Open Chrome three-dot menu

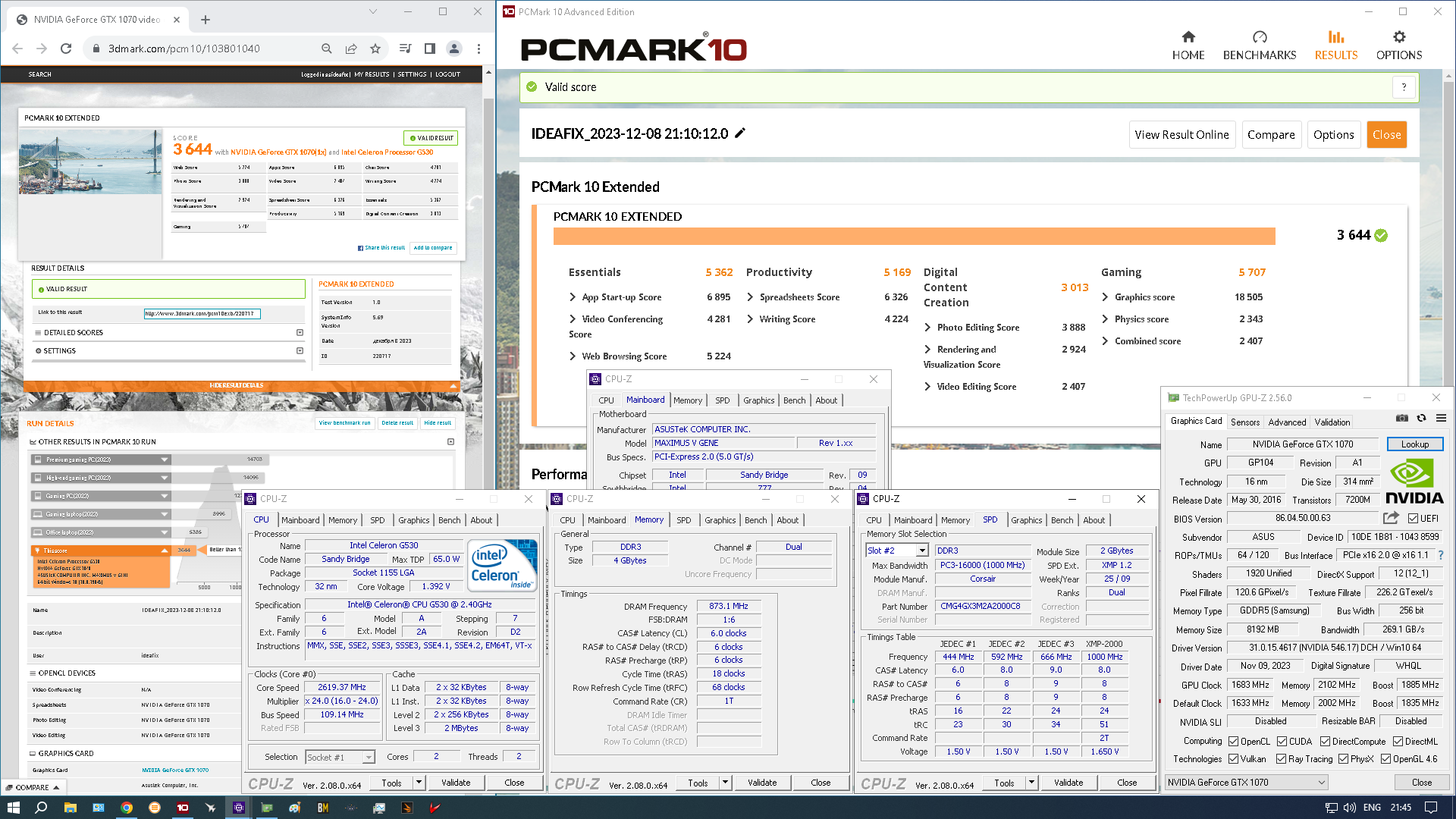coord(479,49)
